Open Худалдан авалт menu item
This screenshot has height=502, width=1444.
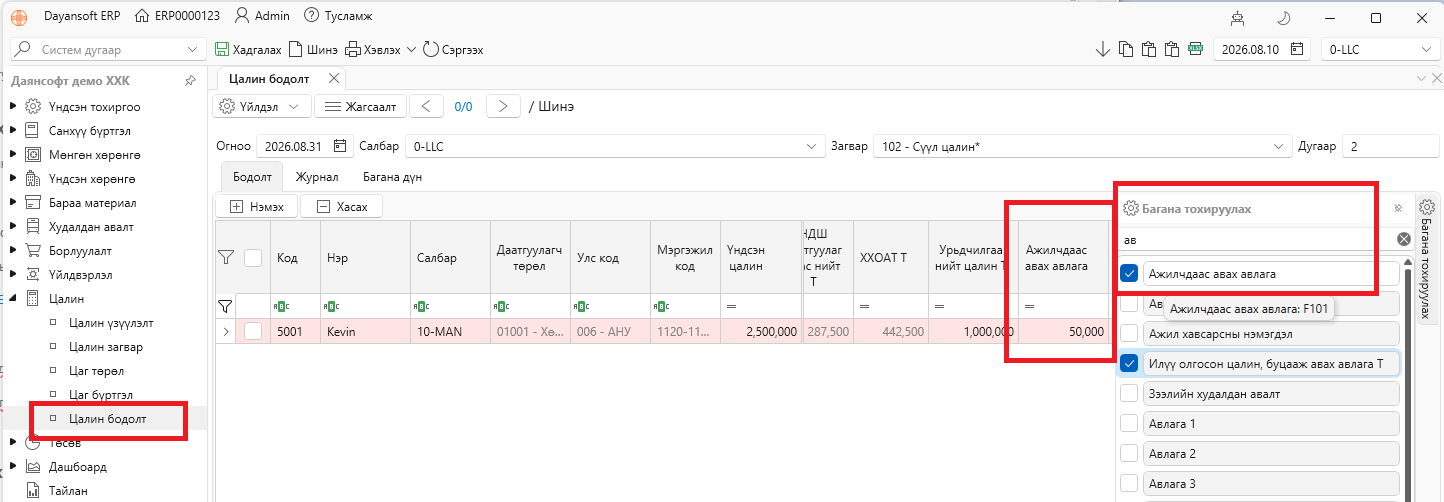(91, 227)
